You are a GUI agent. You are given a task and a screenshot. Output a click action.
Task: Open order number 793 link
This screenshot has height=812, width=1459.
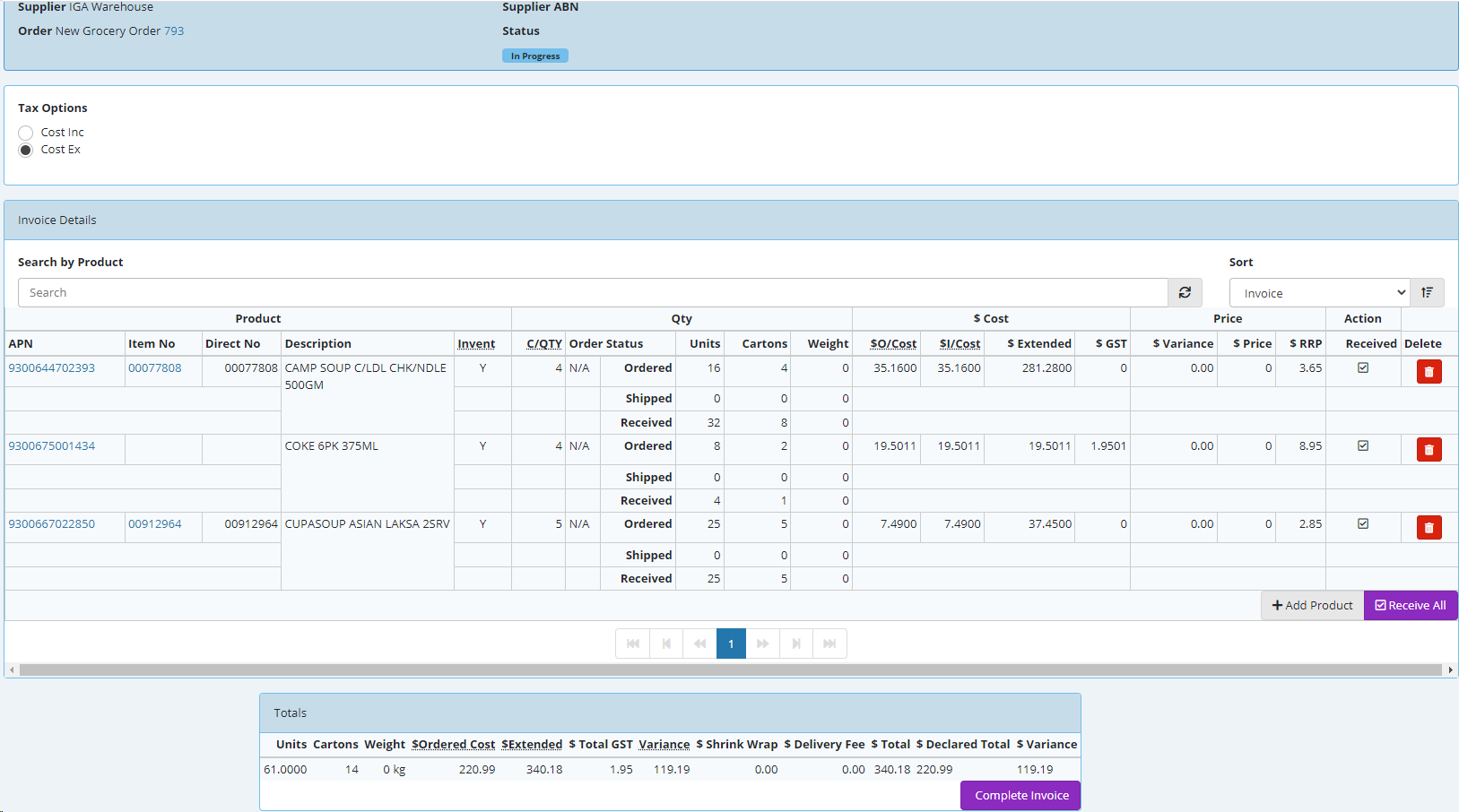174,30
